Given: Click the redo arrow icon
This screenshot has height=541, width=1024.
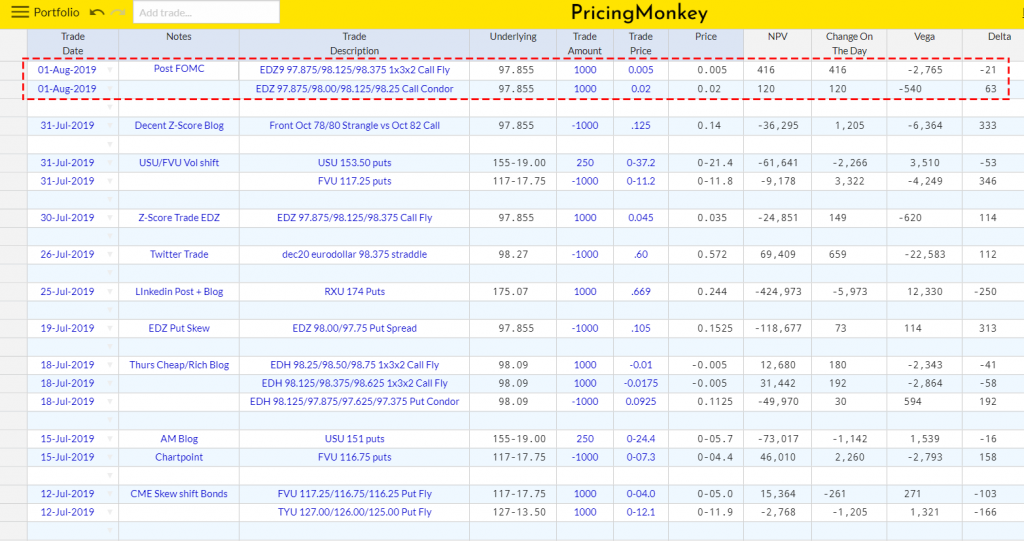Looking at the screenshot, I should tap(118, 12).
